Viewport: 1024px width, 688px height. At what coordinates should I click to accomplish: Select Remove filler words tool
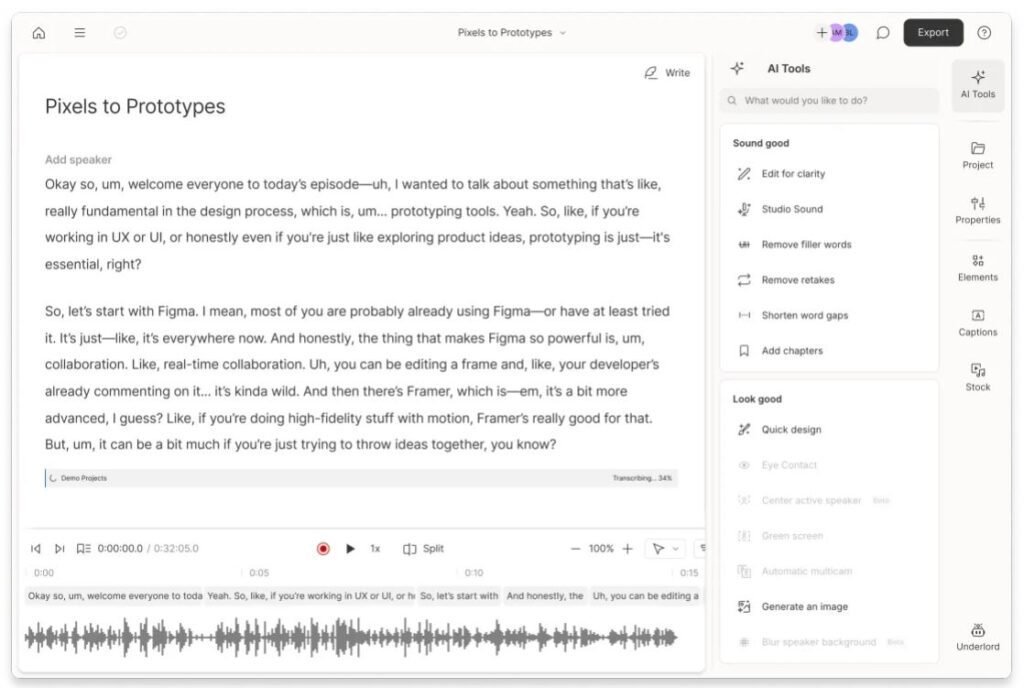pos(806,245)
